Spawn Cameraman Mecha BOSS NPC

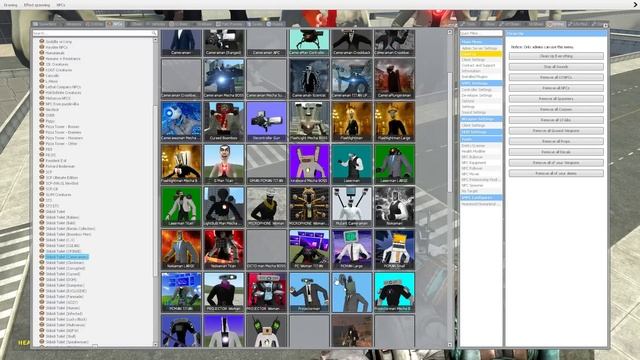[224, 78]
